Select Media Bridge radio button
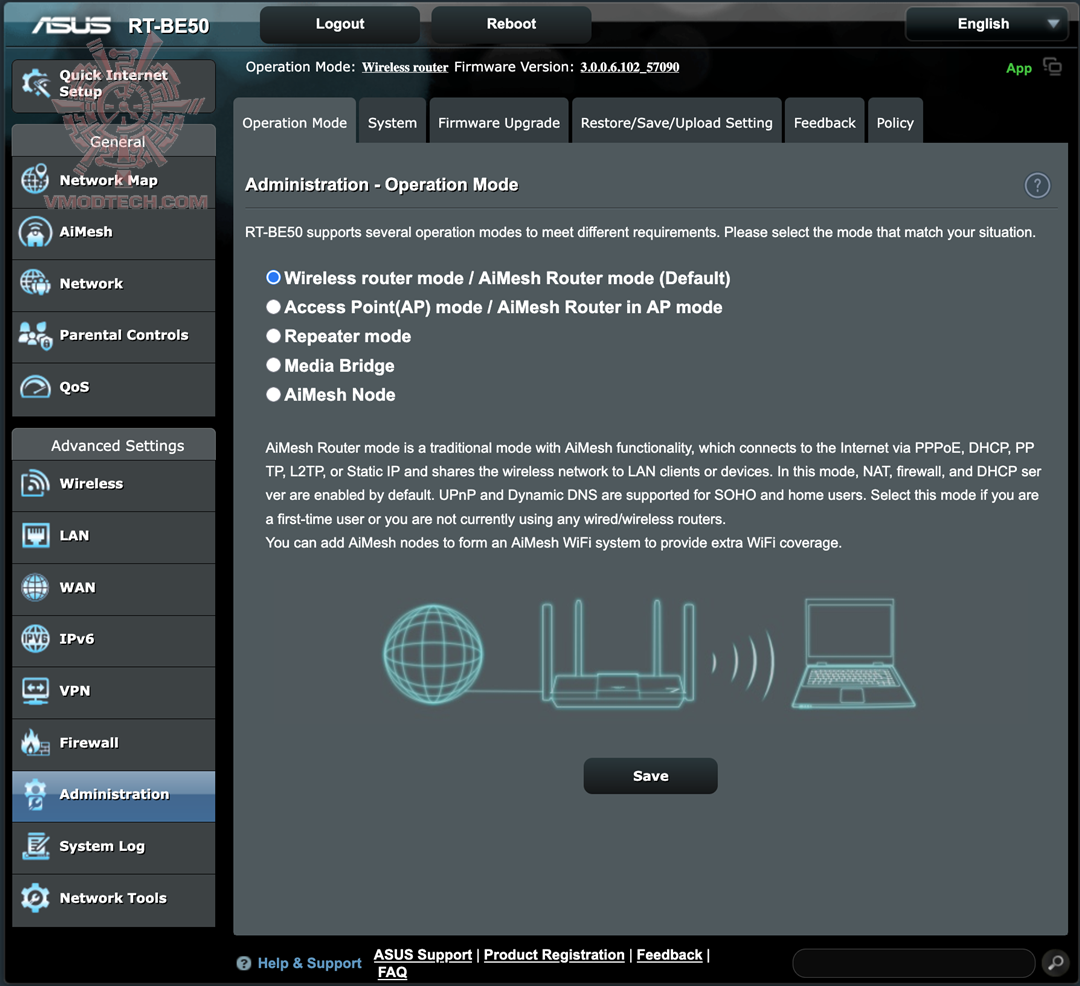Screen dimensions: 1080x986 273,365
